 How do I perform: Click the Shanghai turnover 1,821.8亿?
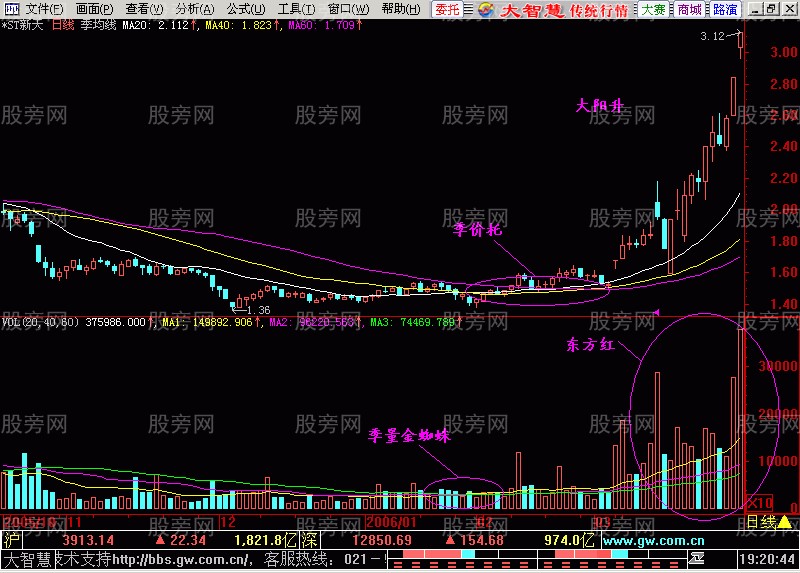pyautogui.click(x=266, y=540)
